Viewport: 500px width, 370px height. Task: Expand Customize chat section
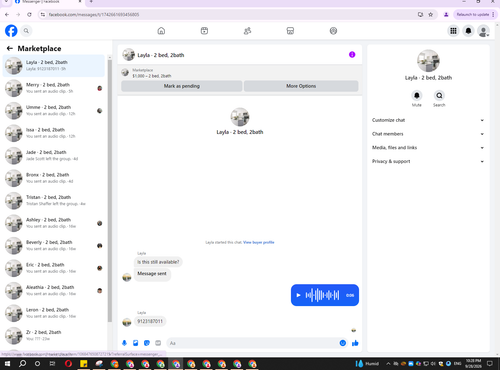(x=428, y=120)
